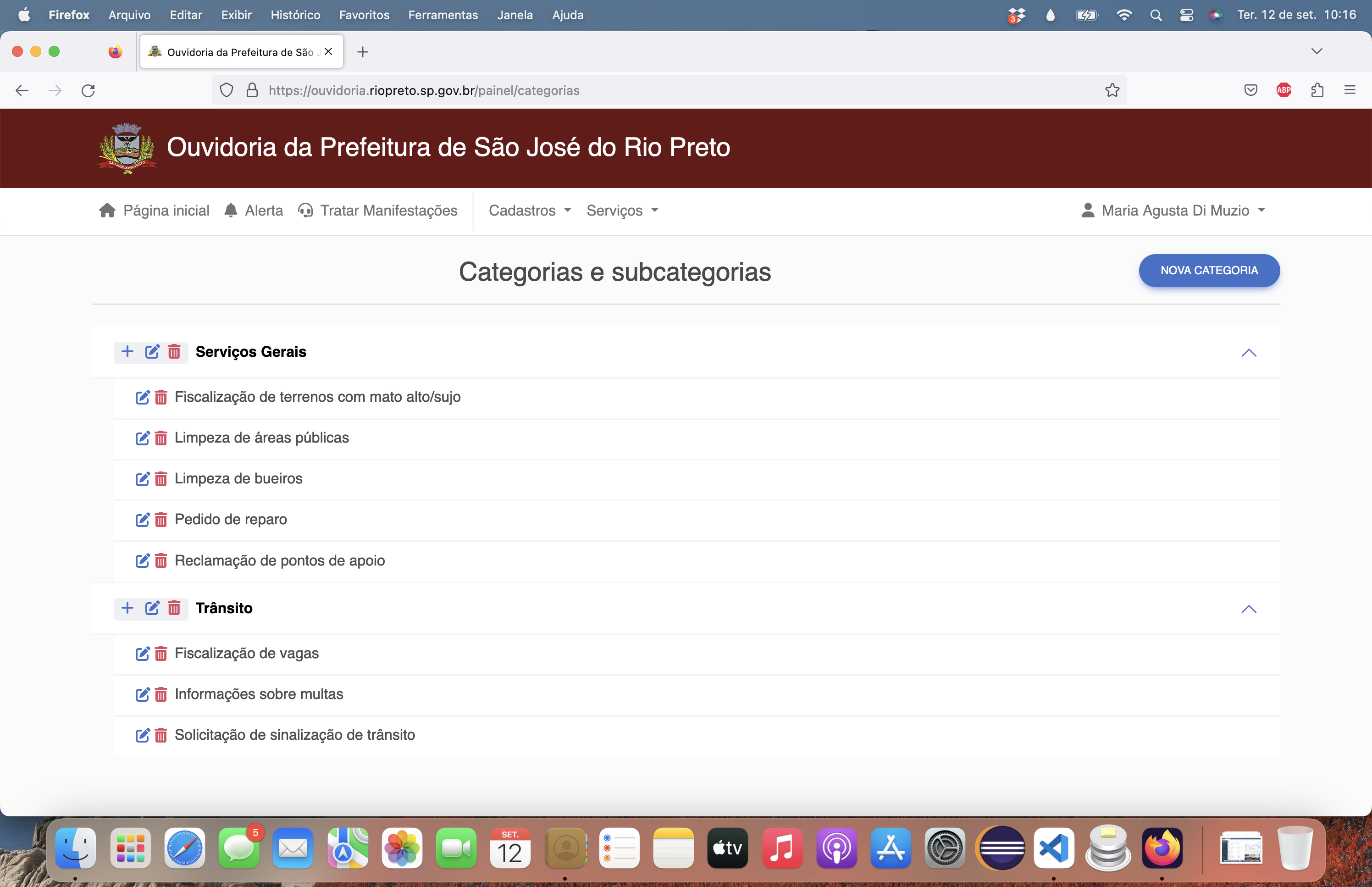Click the NOVA CATEGORIA button
This screenshot has height=887, width=1372.
pos(1208,270)
